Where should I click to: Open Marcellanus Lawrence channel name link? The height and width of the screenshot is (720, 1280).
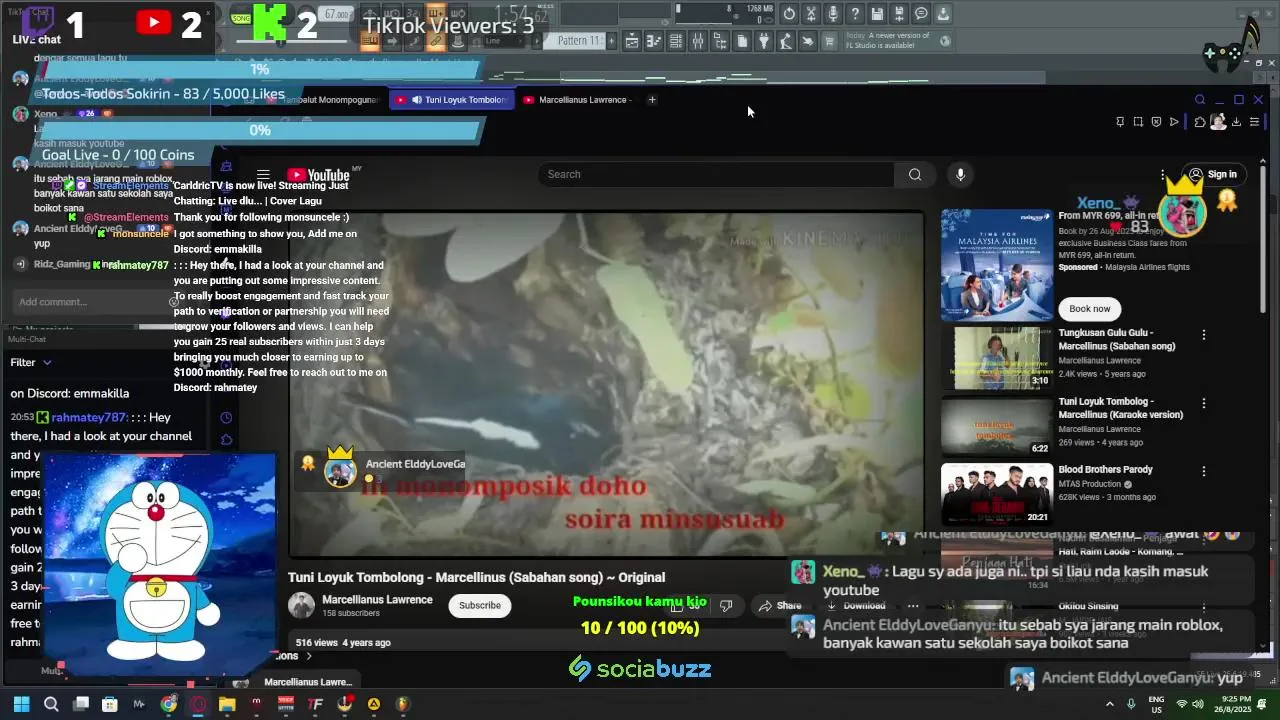click(377, 600)
